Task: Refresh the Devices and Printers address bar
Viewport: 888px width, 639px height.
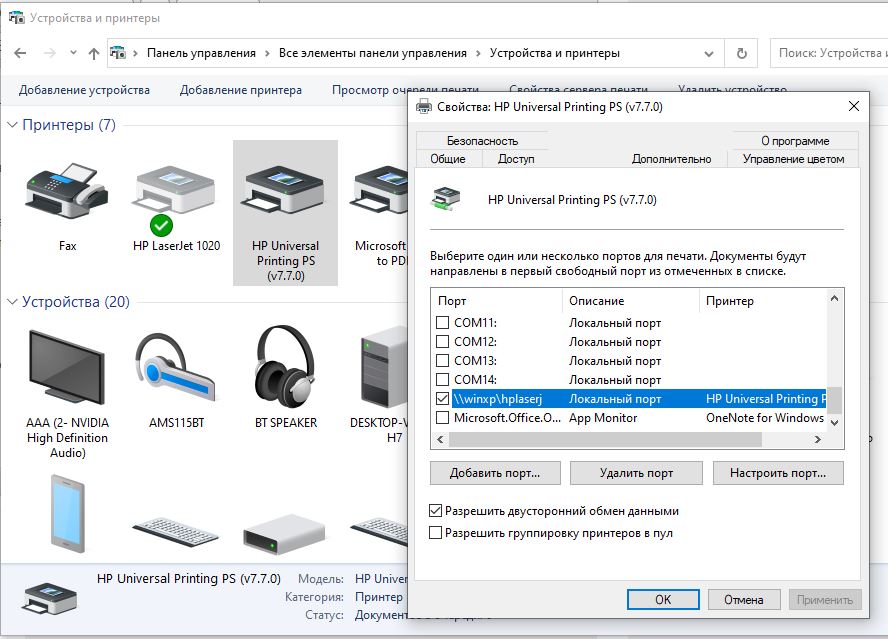Action: pyautogui.click(x=741, y=54)
